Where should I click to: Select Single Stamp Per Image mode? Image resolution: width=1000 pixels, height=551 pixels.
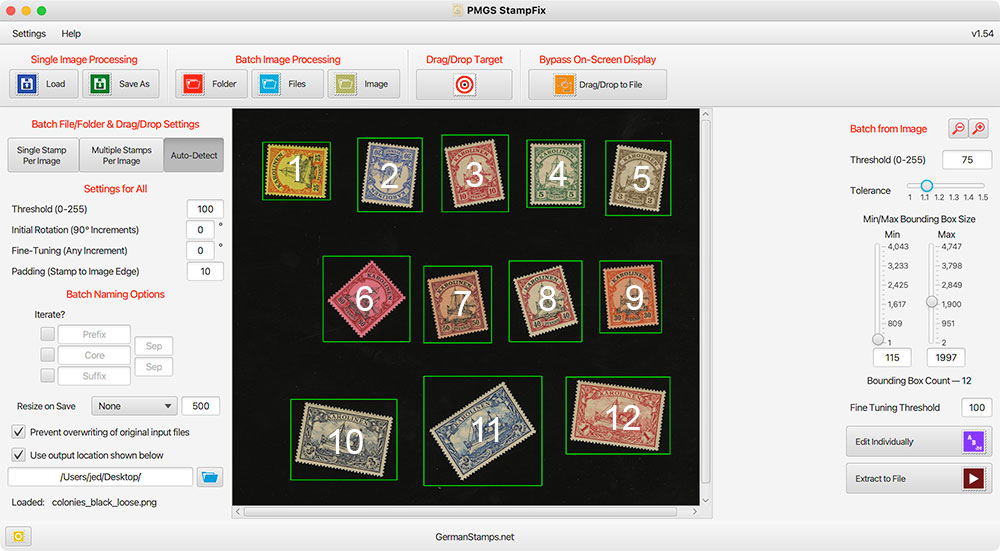tap(43, 155)
